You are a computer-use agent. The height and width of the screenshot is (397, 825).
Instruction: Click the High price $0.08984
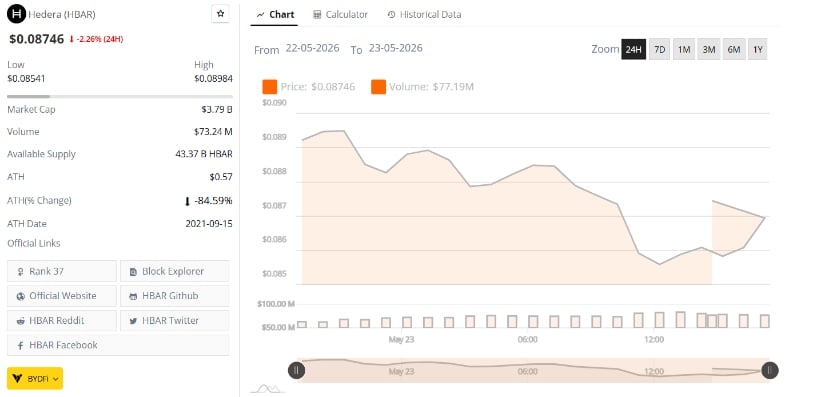213,79
